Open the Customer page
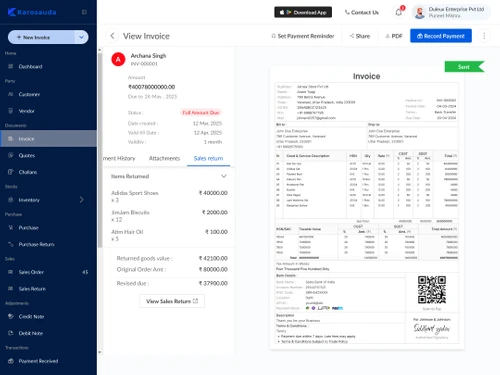The height and width of the screenshot is (375, 500). 29,94
